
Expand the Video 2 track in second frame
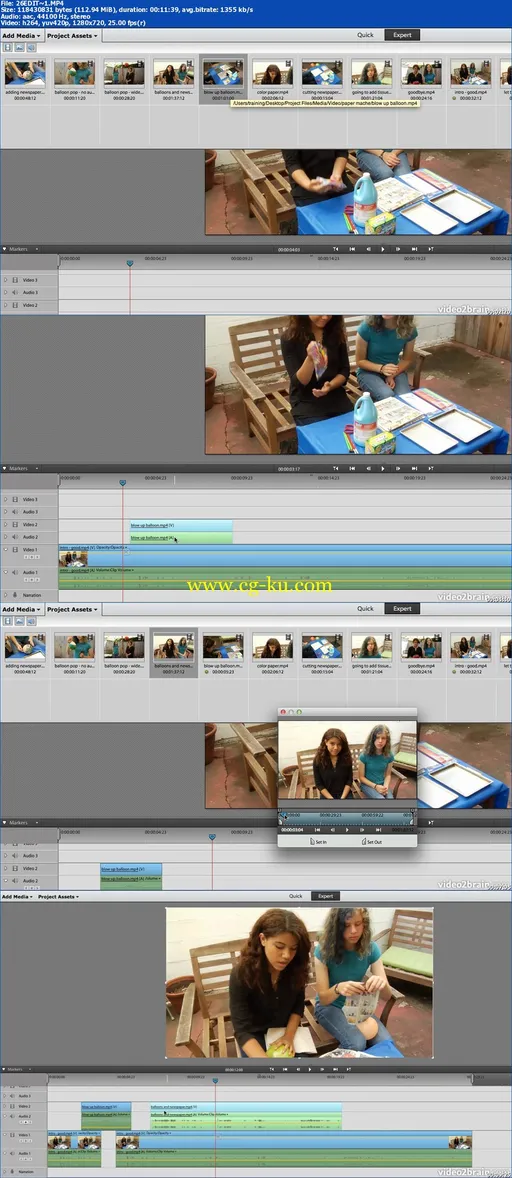pyautogui.click(x=5, y=524)
